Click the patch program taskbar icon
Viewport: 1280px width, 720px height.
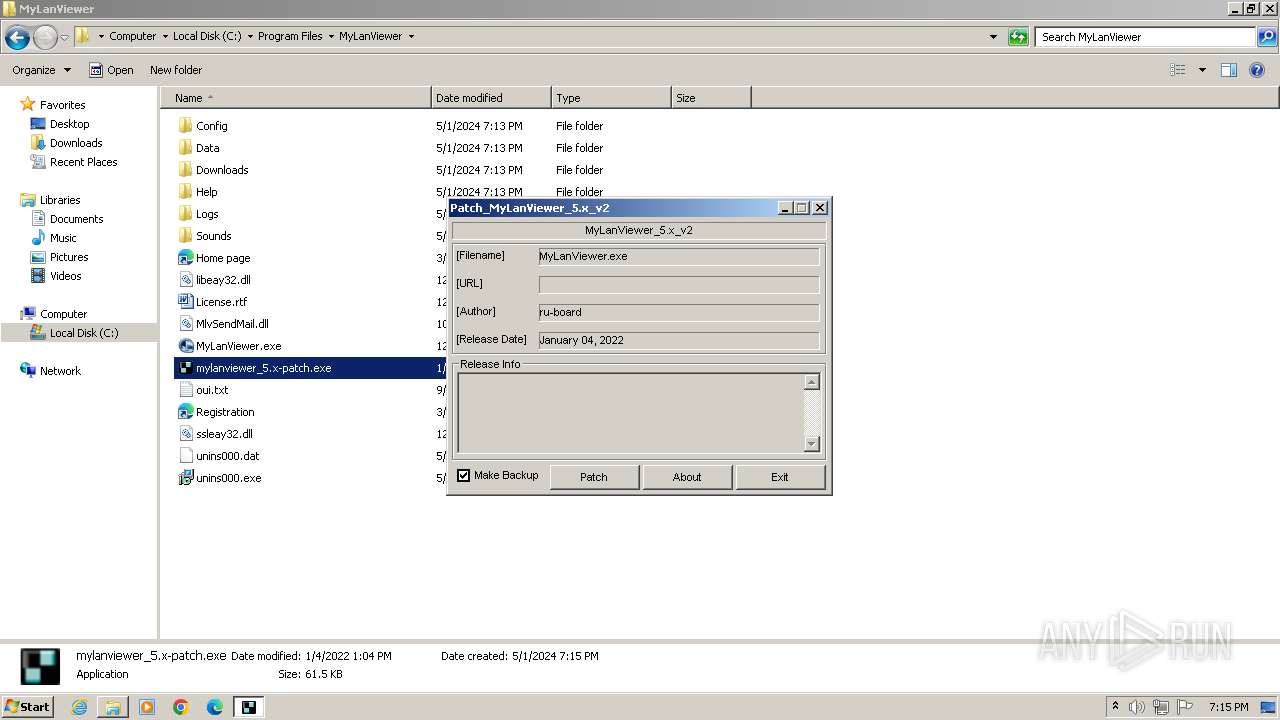248,707
